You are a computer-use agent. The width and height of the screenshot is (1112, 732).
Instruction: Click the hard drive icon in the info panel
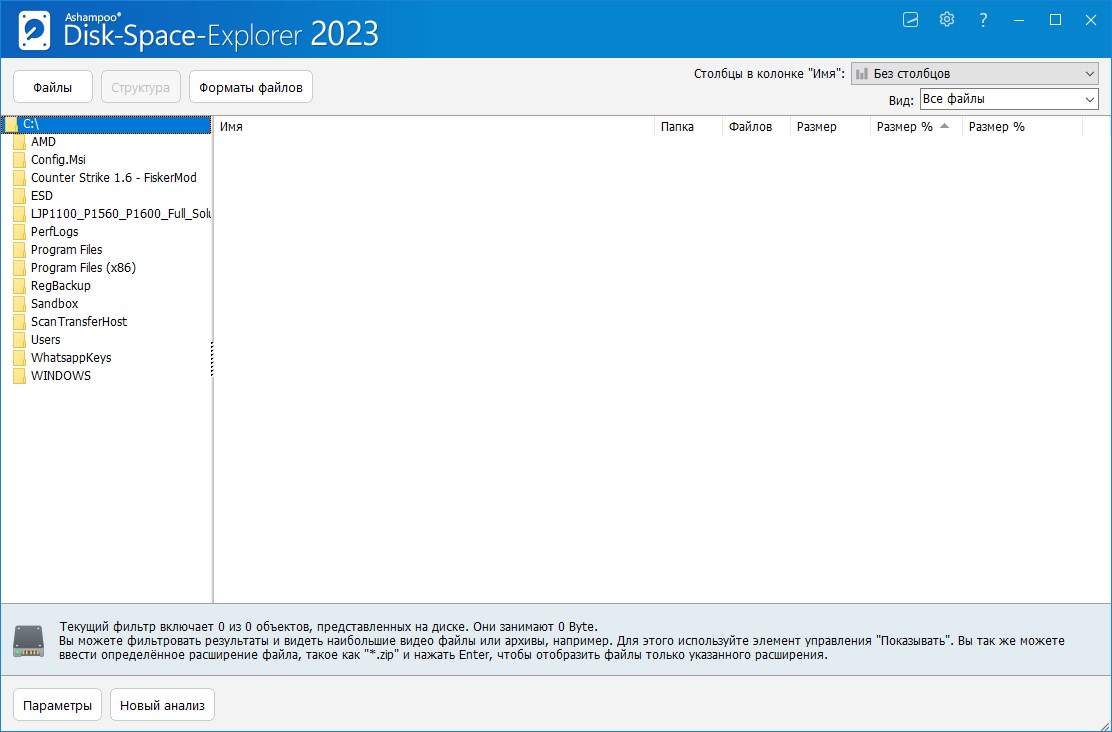pyautogui.click(x=28, y=640)
